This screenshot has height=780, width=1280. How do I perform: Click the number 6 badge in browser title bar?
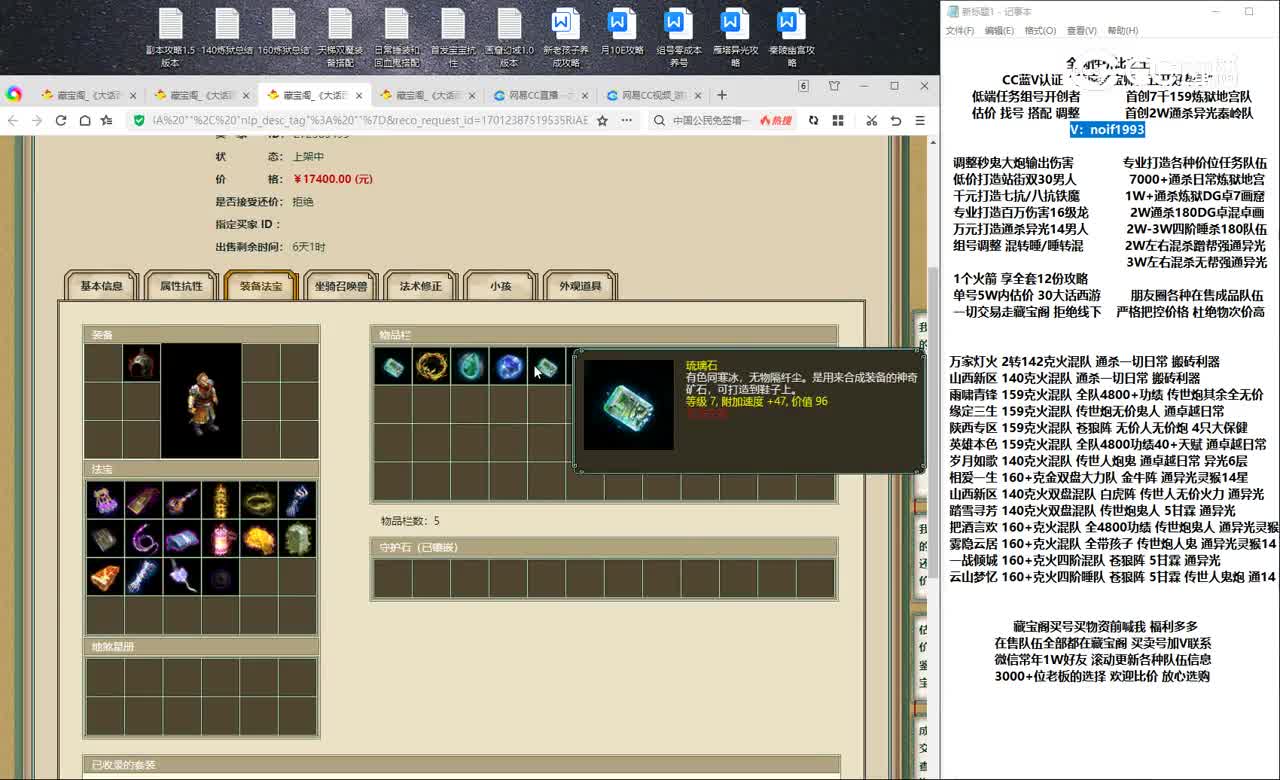(x=803, y=87)
